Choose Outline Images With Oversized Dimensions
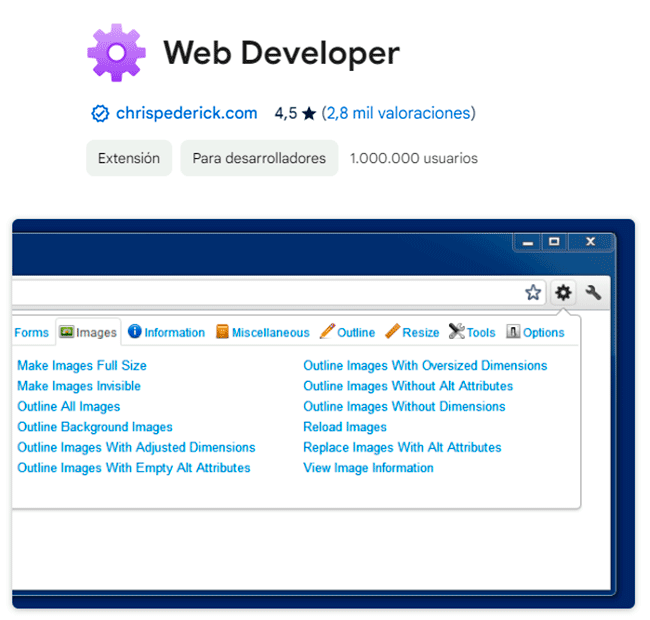This screenshot has width=650, height=620. pyautogui.click(x=425, y=366)
